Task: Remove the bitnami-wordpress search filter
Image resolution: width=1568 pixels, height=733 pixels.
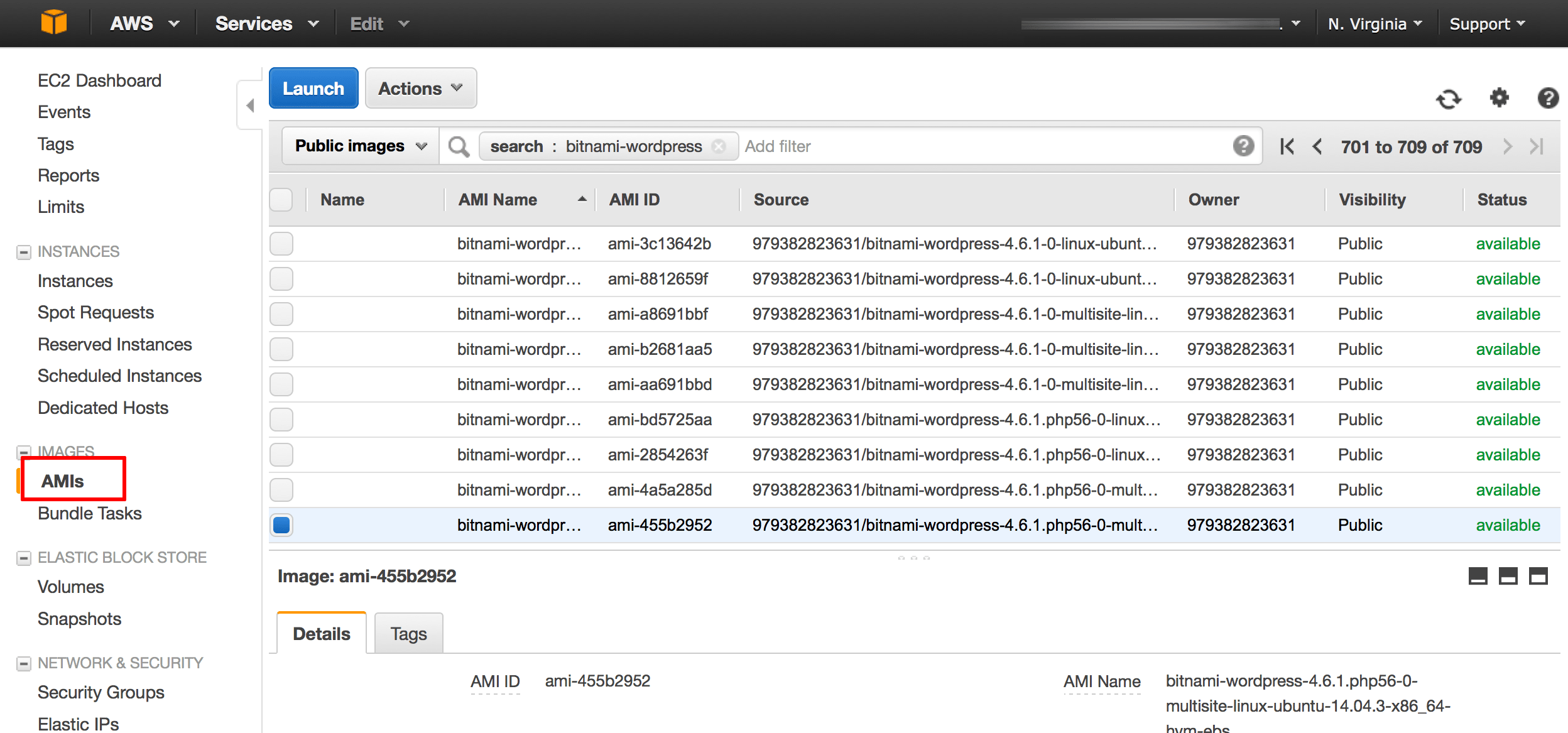Action: pos(719,146)
